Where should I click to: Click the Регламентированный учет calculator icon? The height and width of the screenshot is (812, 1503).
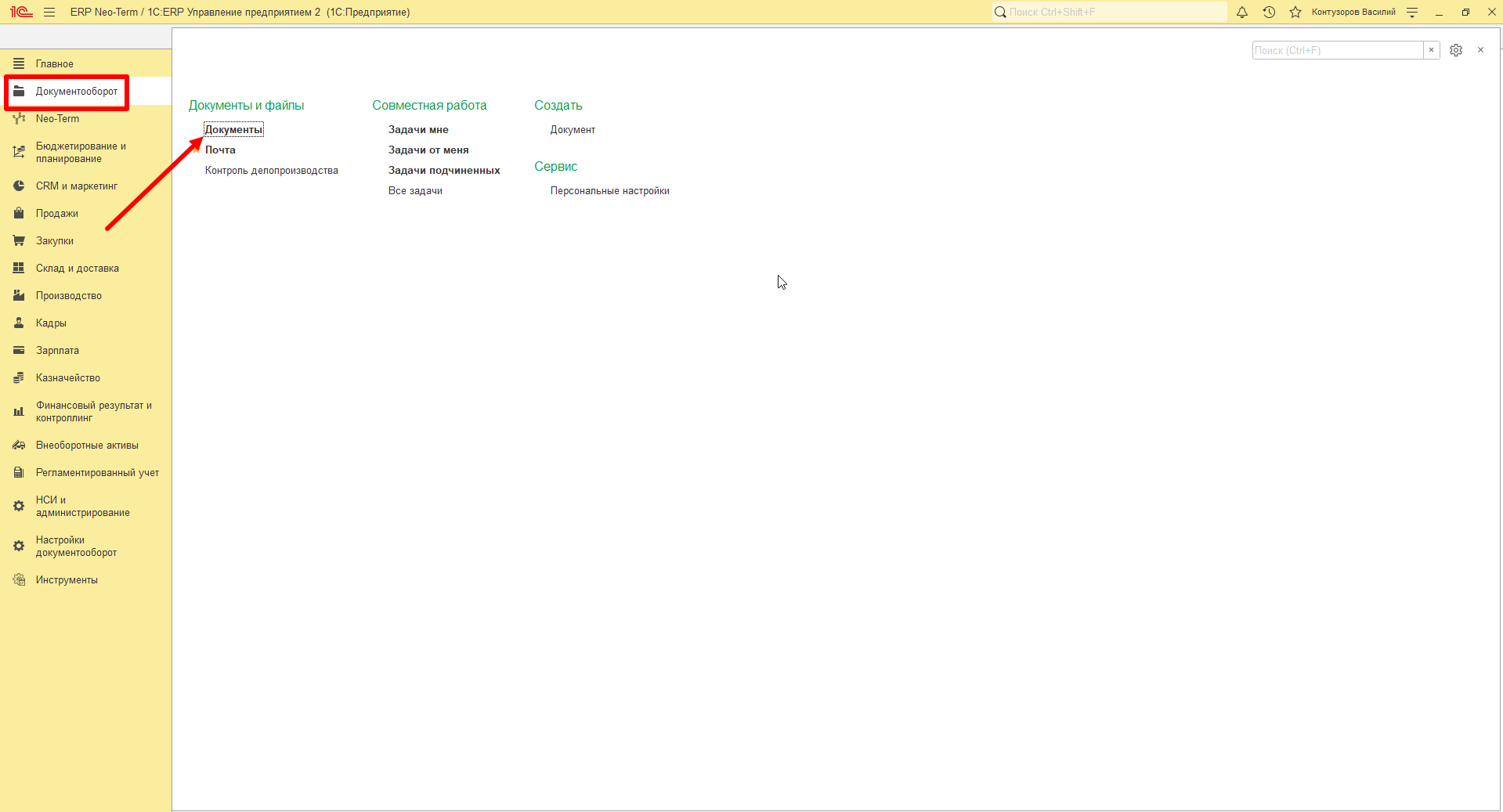pos(19,473)
